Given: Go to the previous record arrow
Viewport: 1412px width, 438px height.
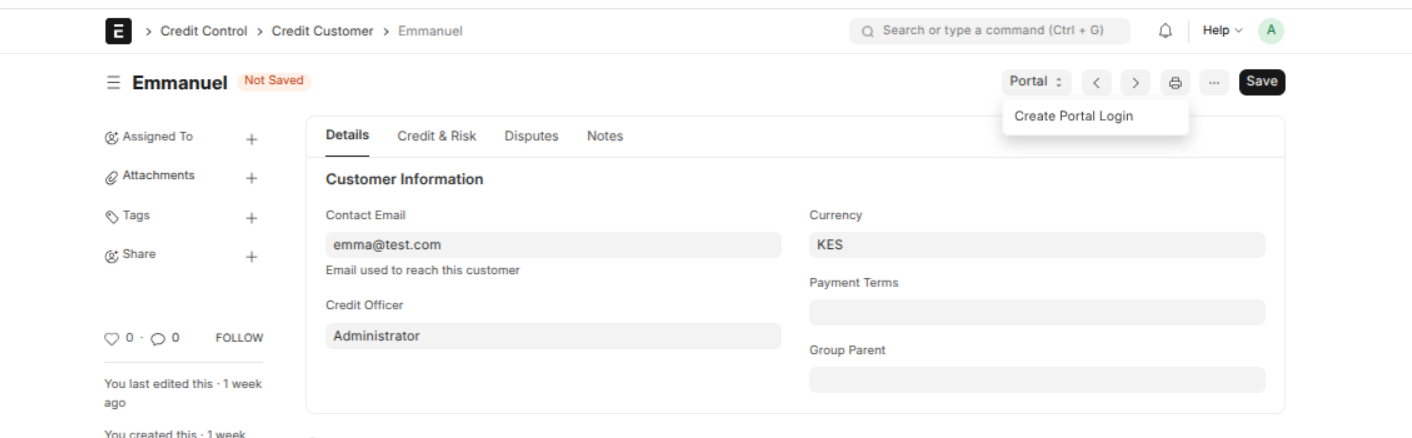Looking at the screenshot, I should (x=1096, y=82).
